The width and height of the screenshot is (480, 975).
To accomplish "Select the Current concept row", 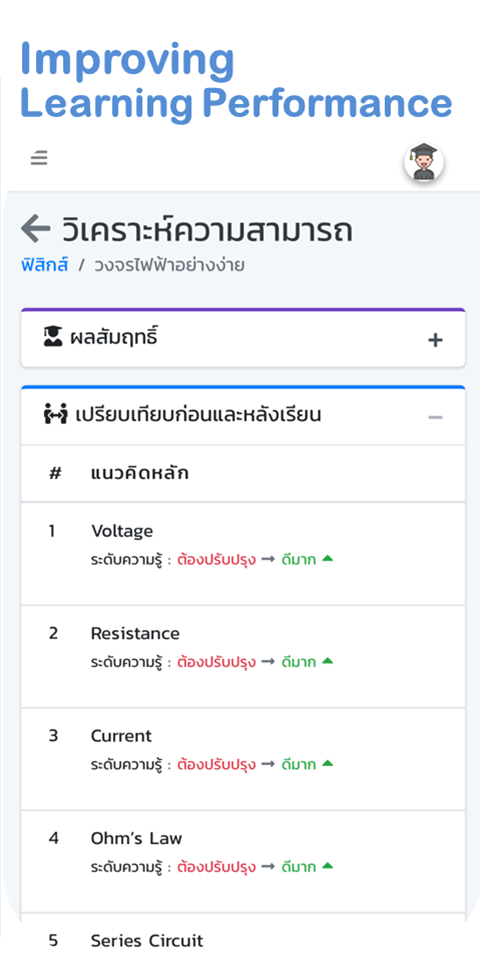I will (x=243, y=759).
